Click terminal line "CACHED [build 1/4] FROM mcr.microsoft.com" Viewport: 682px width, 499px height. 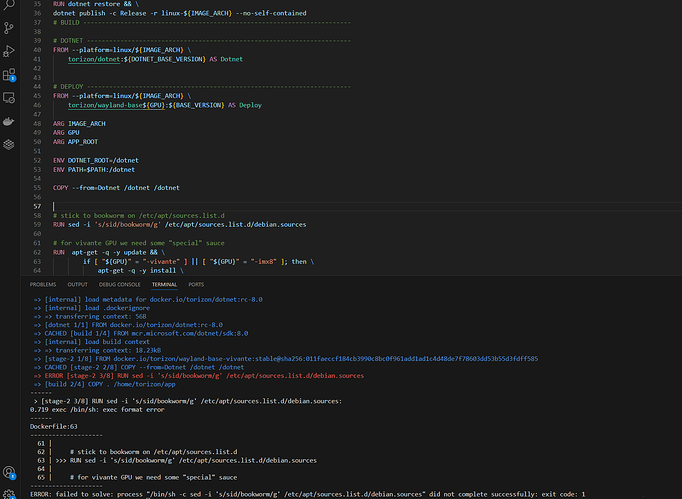coord(141,333)
